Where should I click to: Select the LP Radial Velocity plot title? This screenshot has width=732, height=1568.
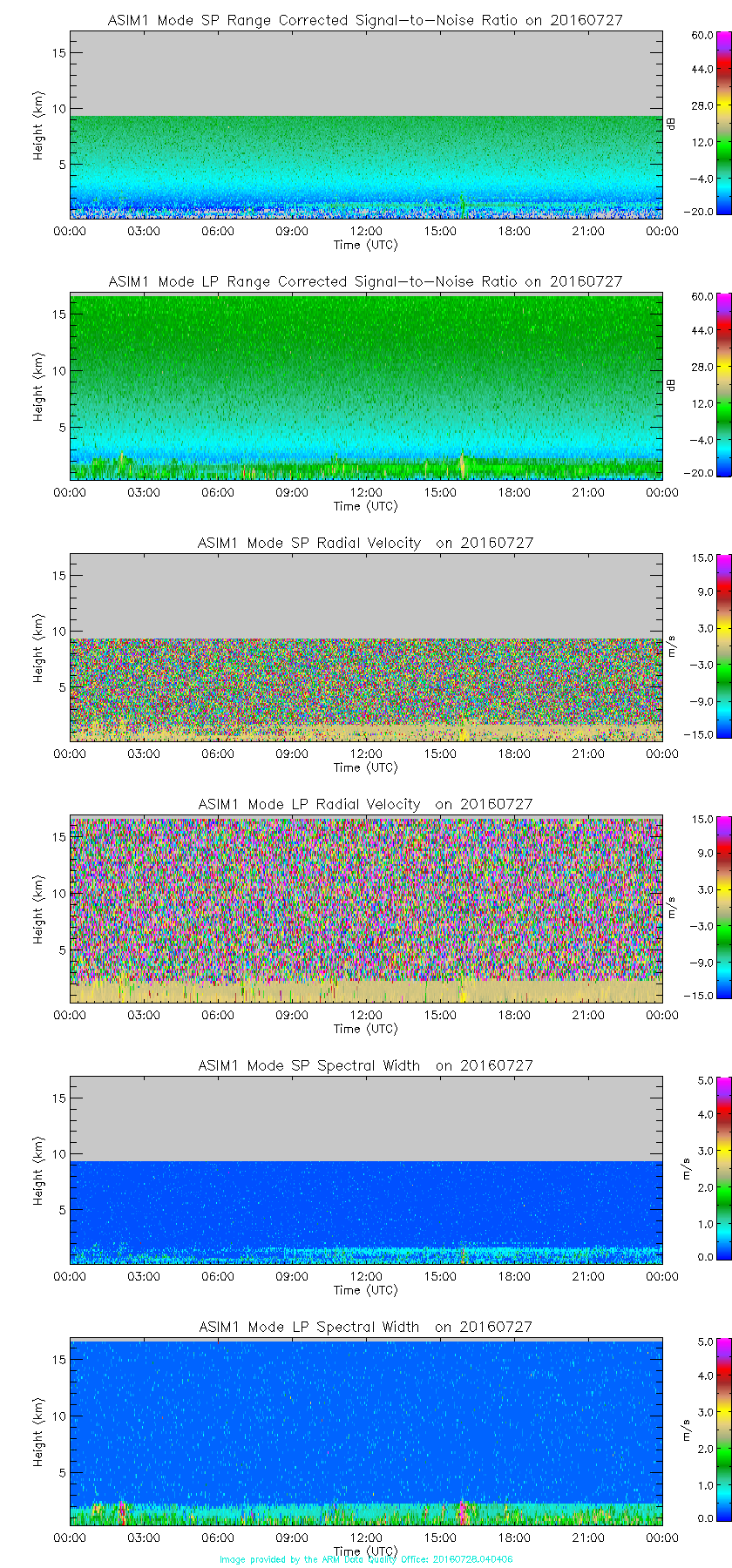coord(365,804)
